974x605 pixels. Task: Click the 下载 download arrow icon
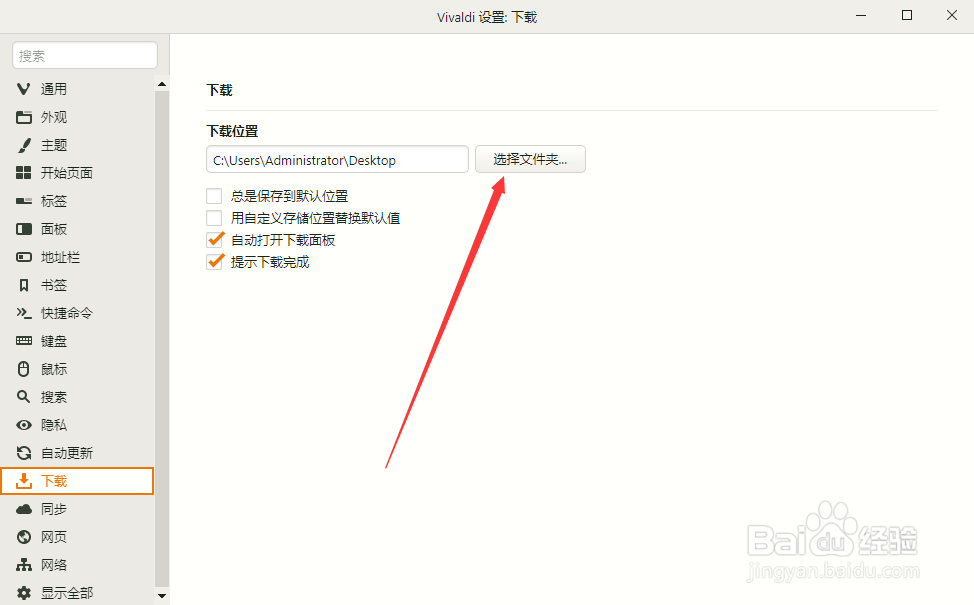(24, 481)
